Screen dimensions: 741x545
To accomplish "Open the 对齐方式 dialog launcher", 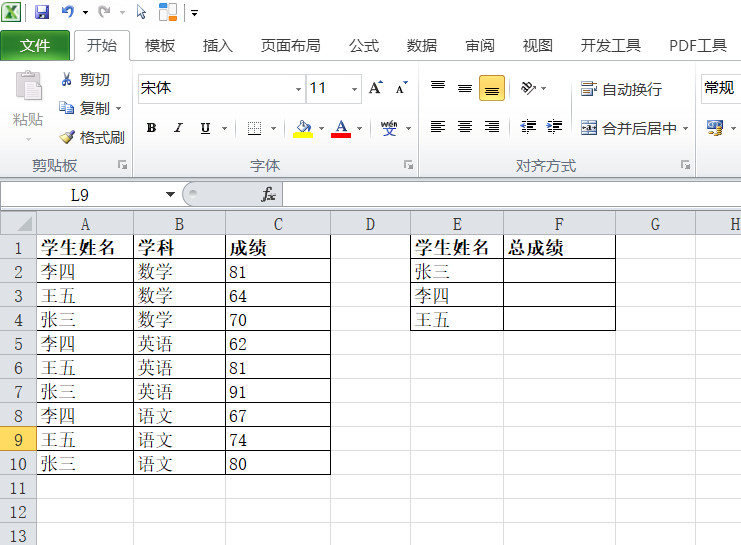I will [x=685, y=164].
